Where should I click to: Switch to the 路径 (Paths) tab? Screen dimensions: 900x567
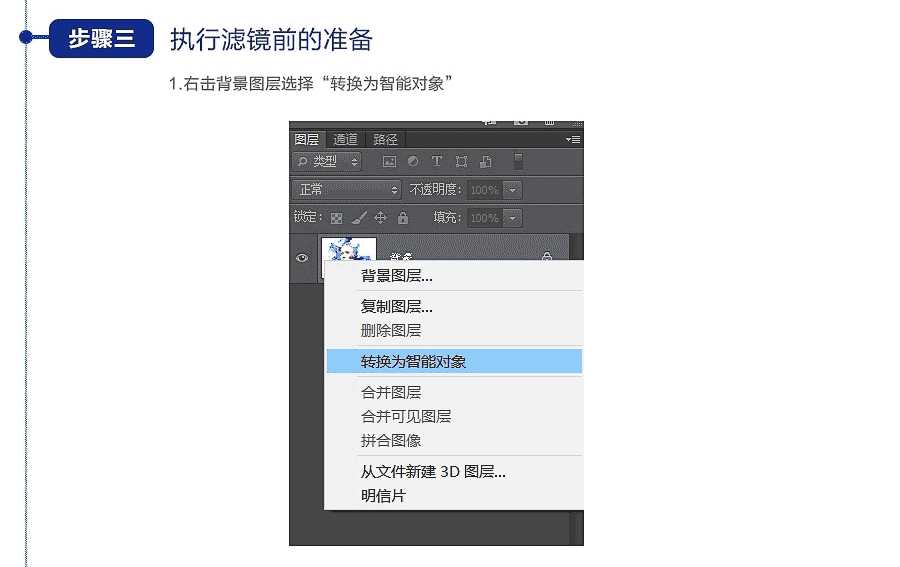[385, 139]
